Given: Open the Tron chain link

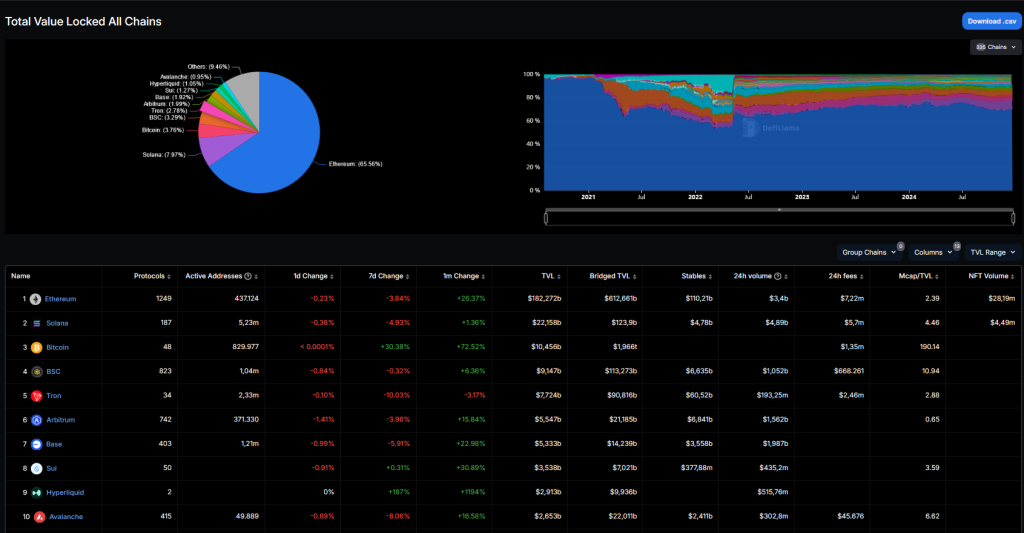Looking at the screenshot, I should (x=54, y=396).
